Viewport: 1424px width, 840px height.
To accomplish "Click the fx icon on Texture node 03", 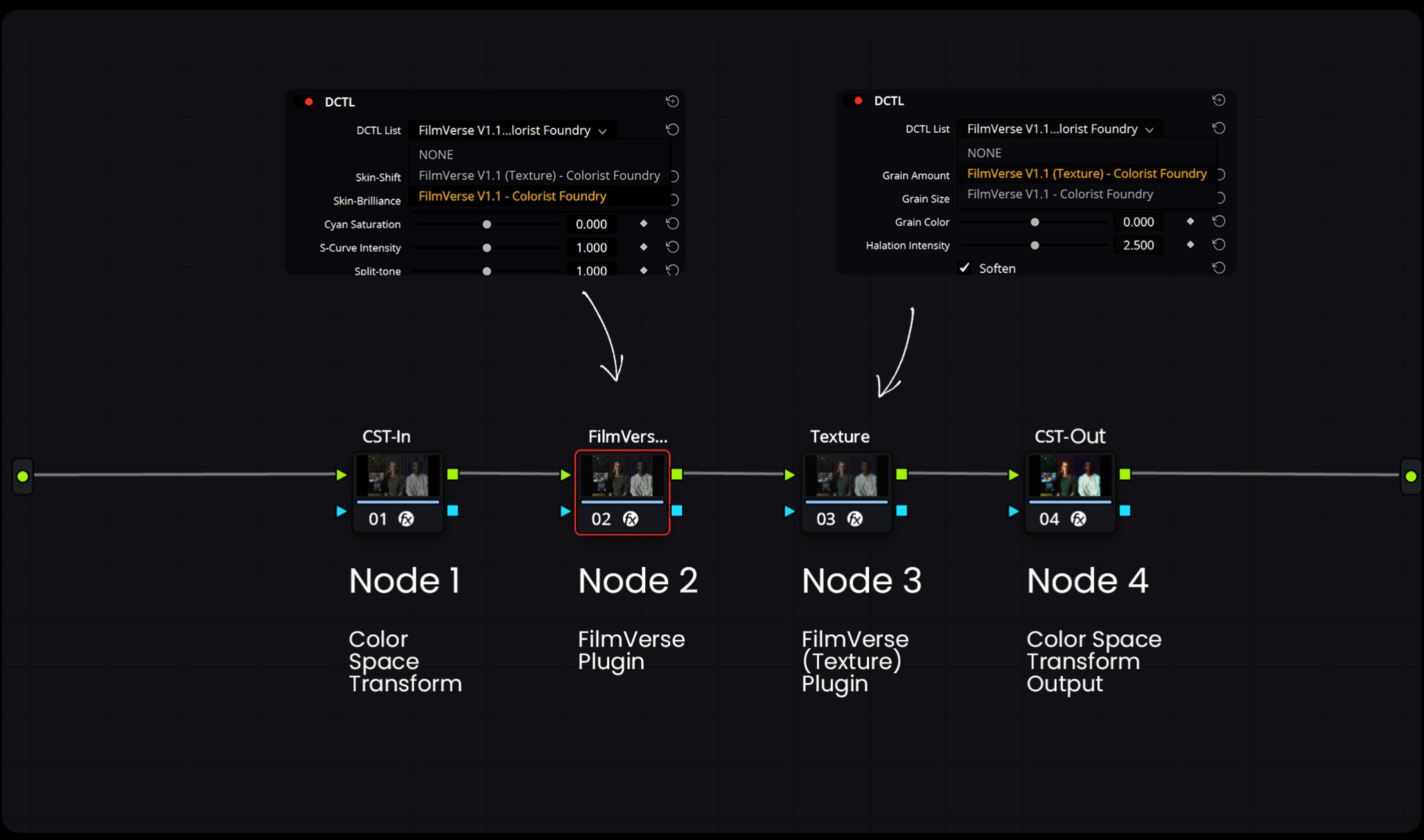I will pyautogui.click(x=855, y=519).
